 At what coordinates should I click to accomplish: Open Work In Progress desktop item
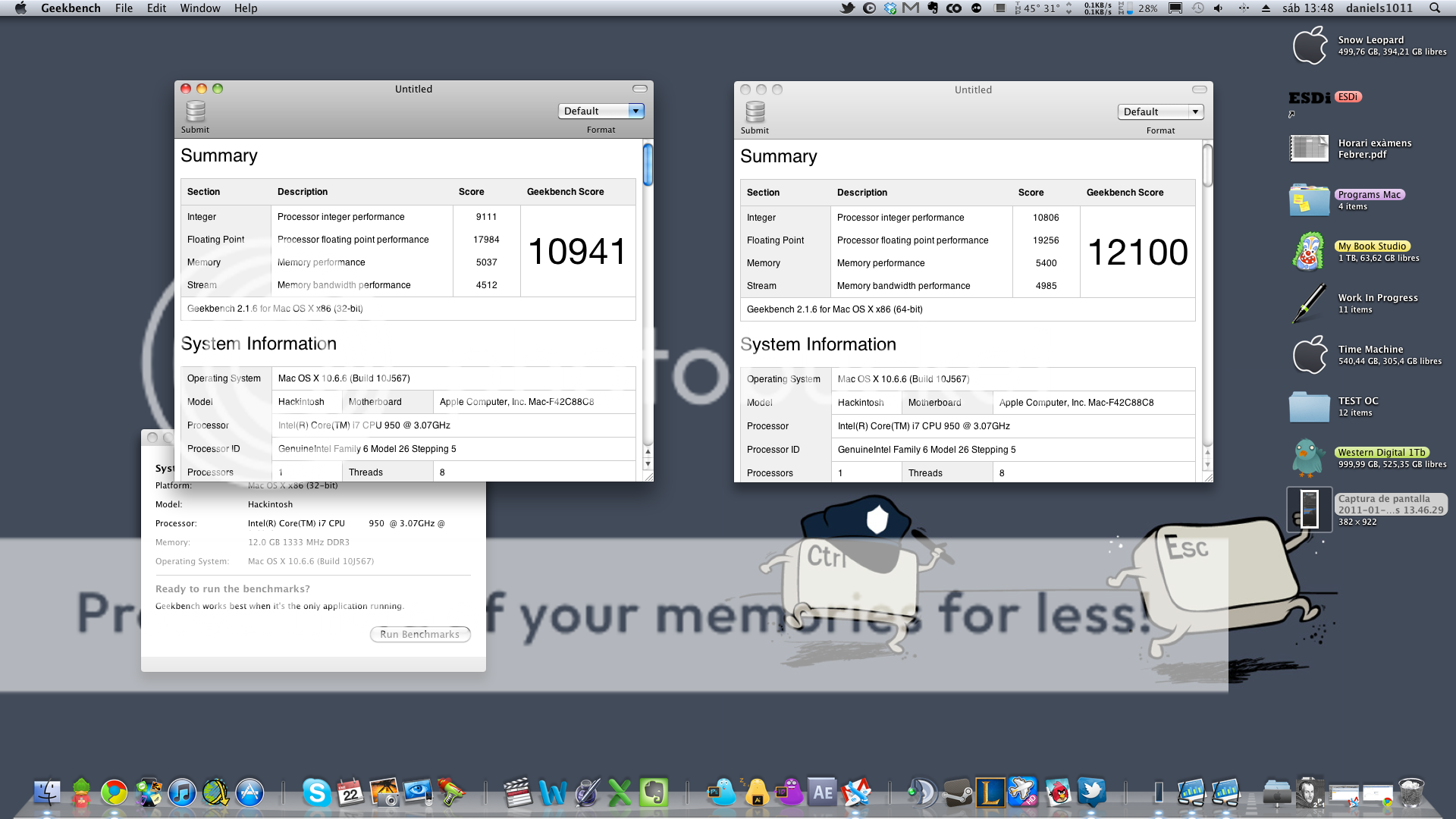point(1310,303)
